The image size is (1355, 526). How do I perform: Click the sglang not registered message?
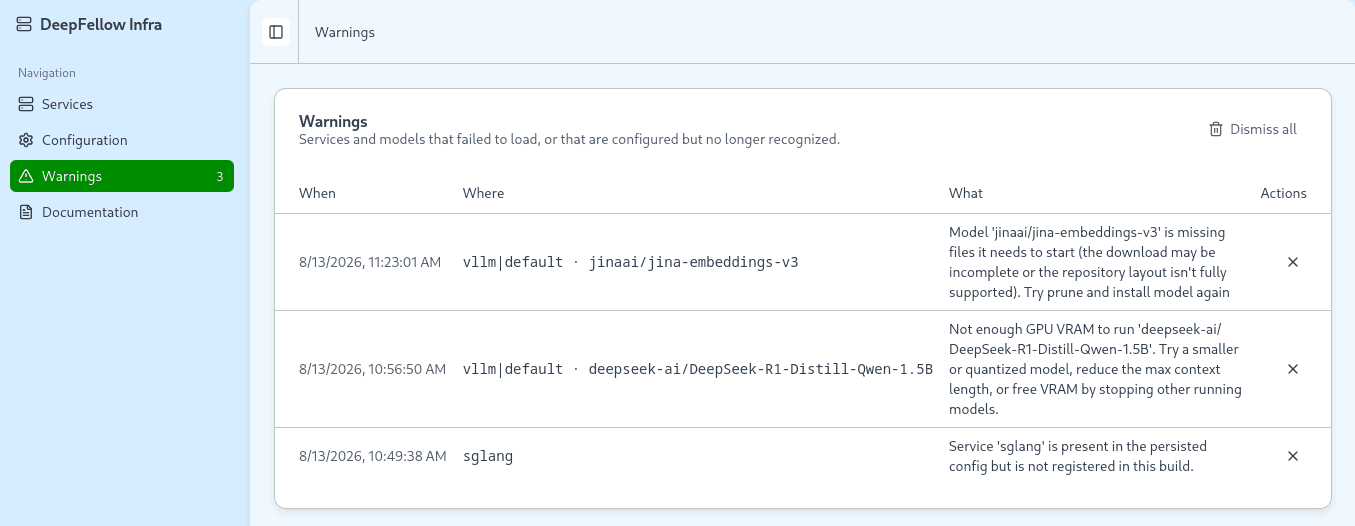click(x=1078, y=456)
